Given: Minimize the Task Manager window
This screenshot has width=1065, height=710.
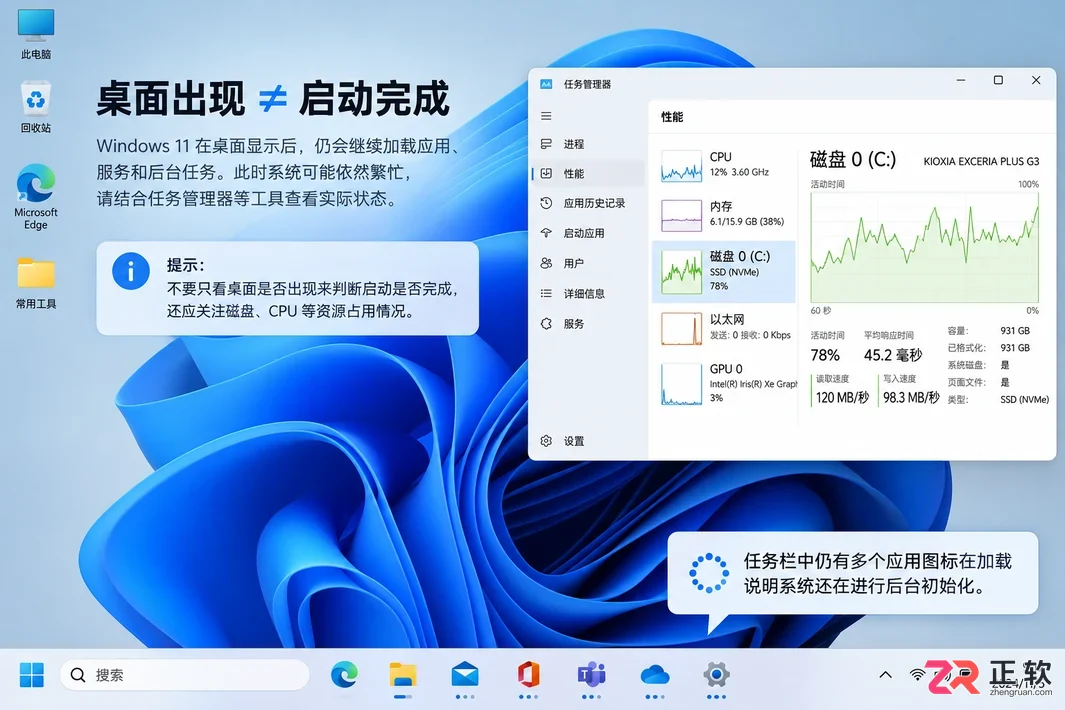Looking at the screenshot, I should coord(960,80).
